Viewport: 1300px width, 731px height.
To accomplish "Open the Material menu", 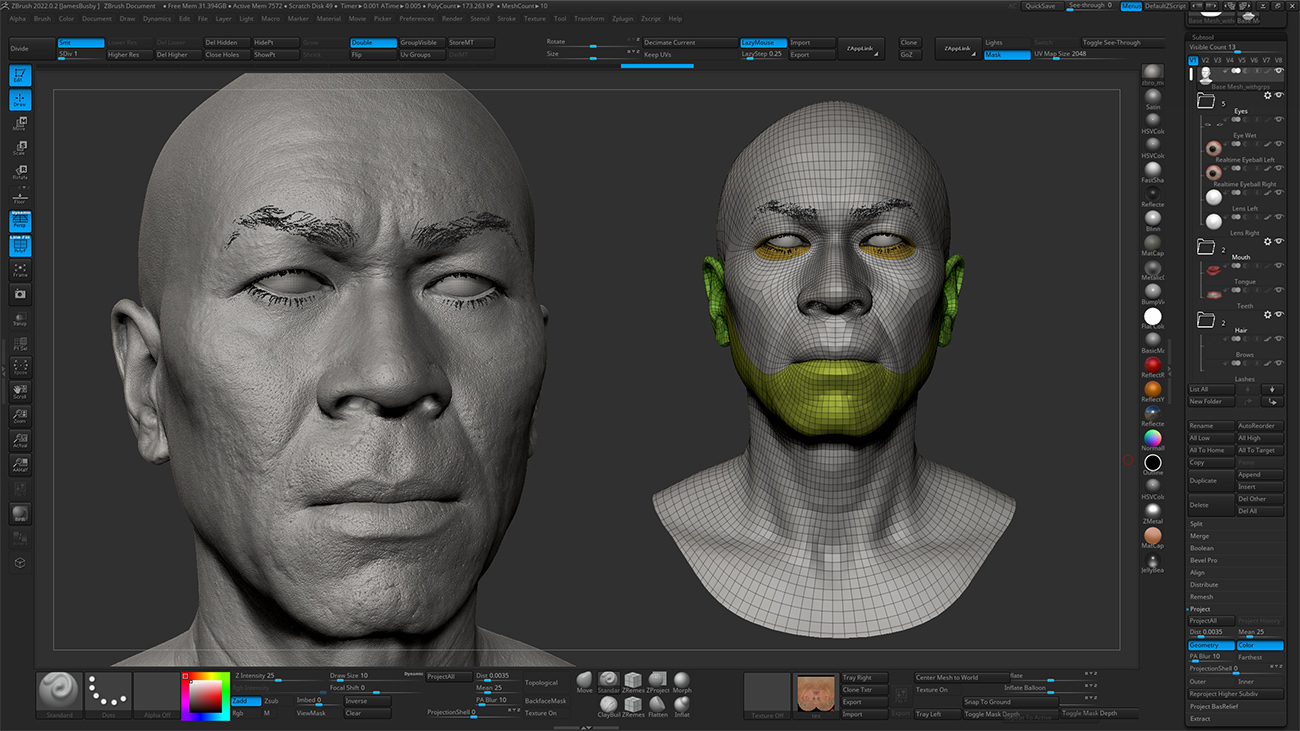I will tap(328, 18).
